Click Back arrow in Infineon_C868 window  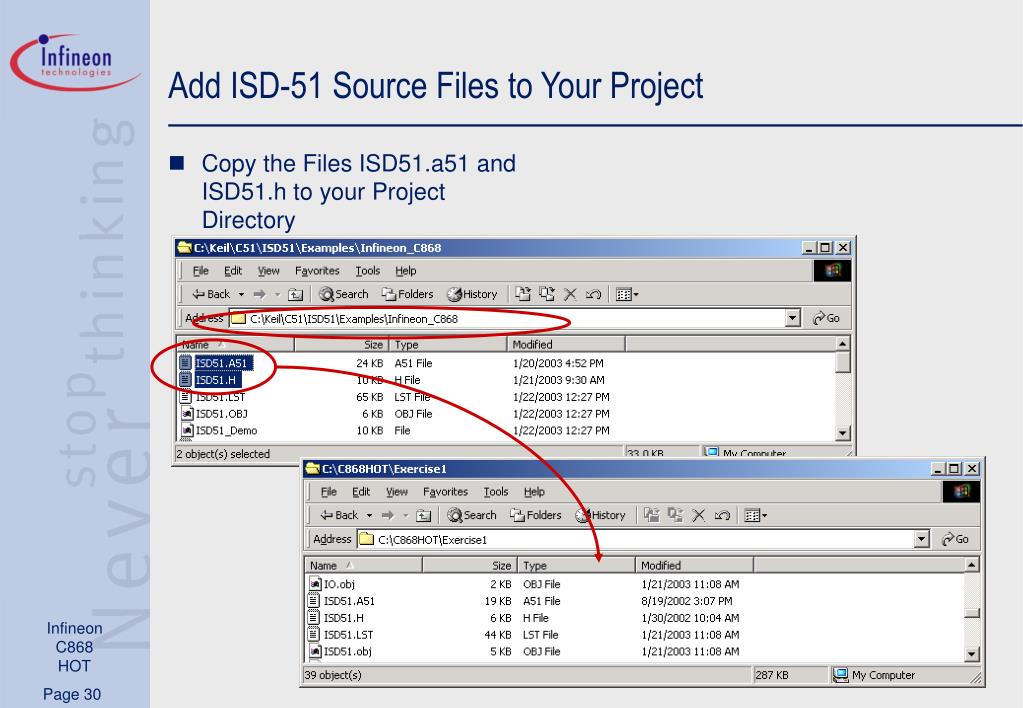tap(211, 294)
